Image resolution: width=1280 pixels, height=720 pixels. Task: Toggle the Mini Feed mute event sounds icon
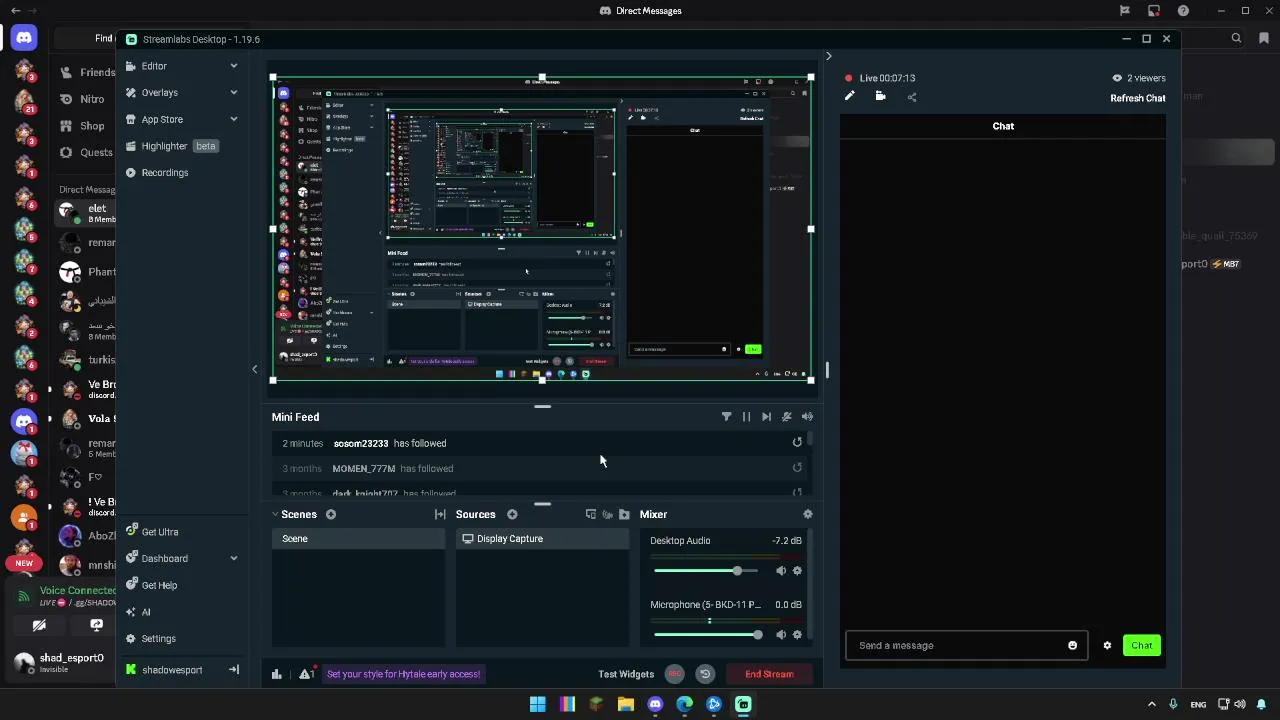click(787, 417)
